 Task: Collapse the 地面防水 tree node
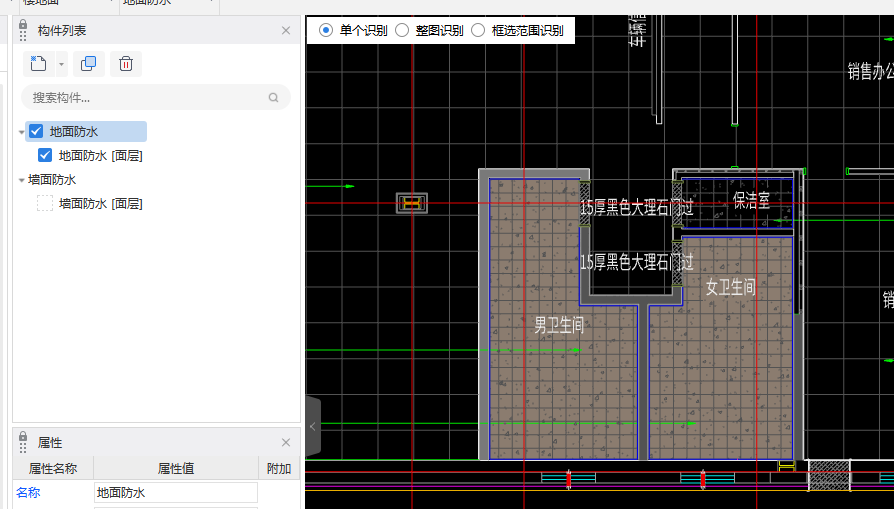click(21, 132)
